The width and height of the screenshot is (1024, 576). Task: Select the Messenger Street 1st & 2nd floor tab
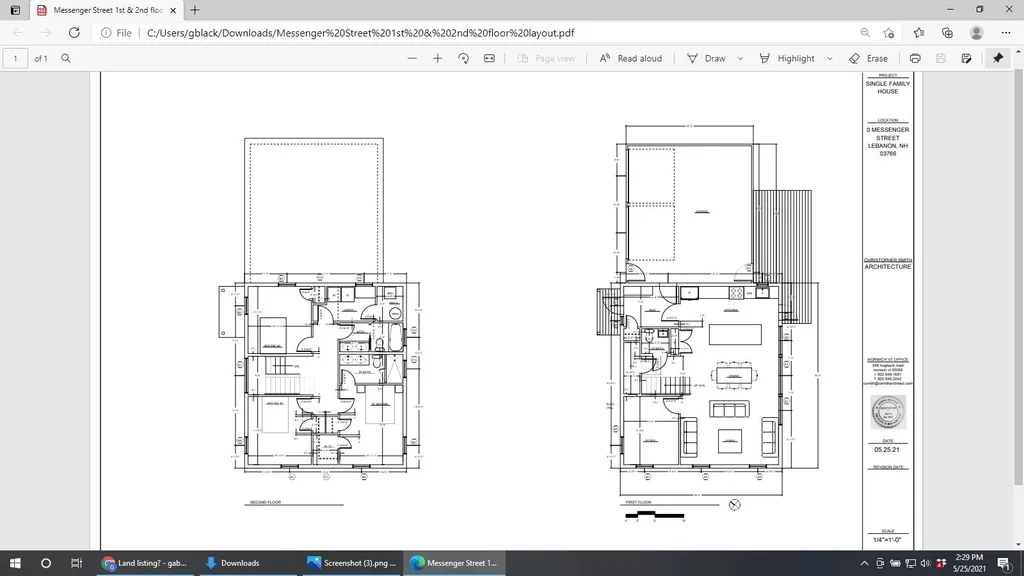pyautogui.click(x=107, y=10)
